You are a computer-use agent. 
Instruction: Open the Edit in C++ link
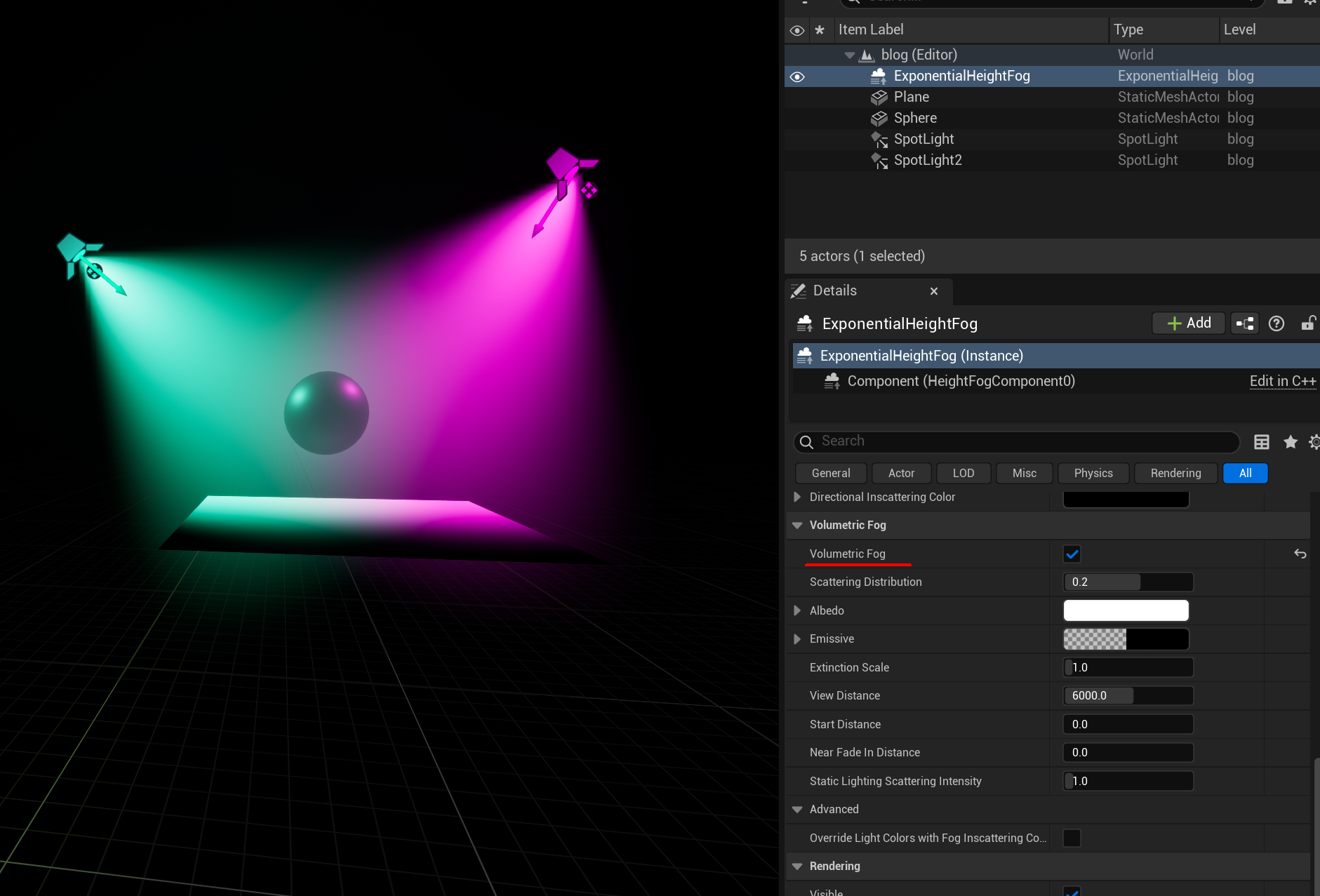coord(1283,381)
